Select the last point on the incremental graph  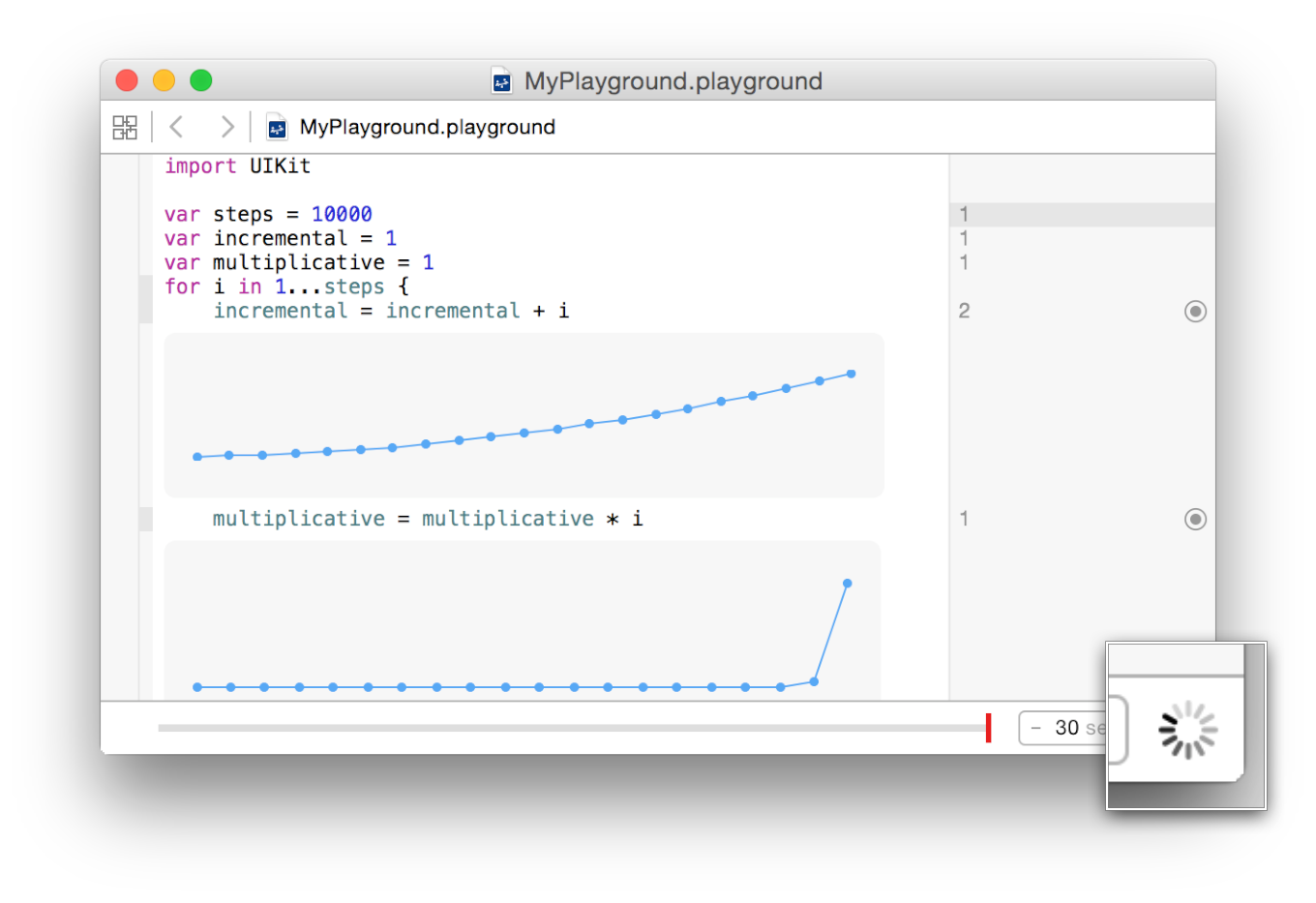tap(852, 374)
